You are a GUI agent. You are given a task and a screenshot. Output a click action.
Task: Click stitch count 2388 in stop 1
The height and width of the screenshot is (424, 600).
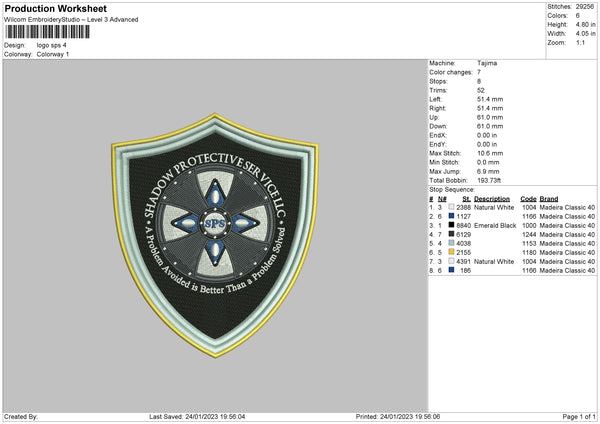(463, 207)
